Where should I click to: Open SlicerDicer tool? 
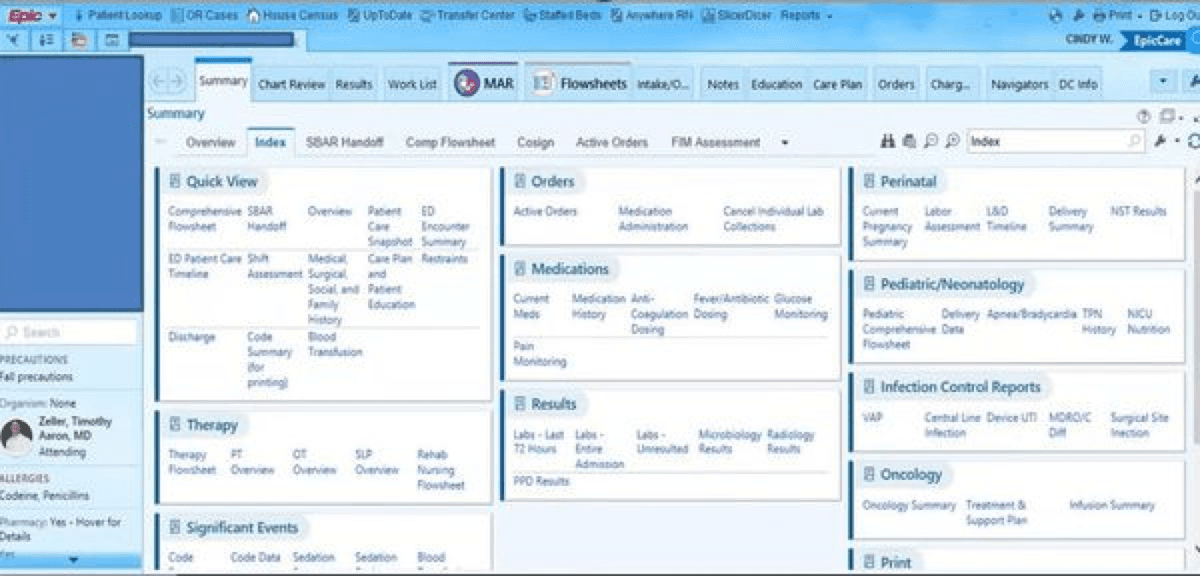(x=737, y=16)
